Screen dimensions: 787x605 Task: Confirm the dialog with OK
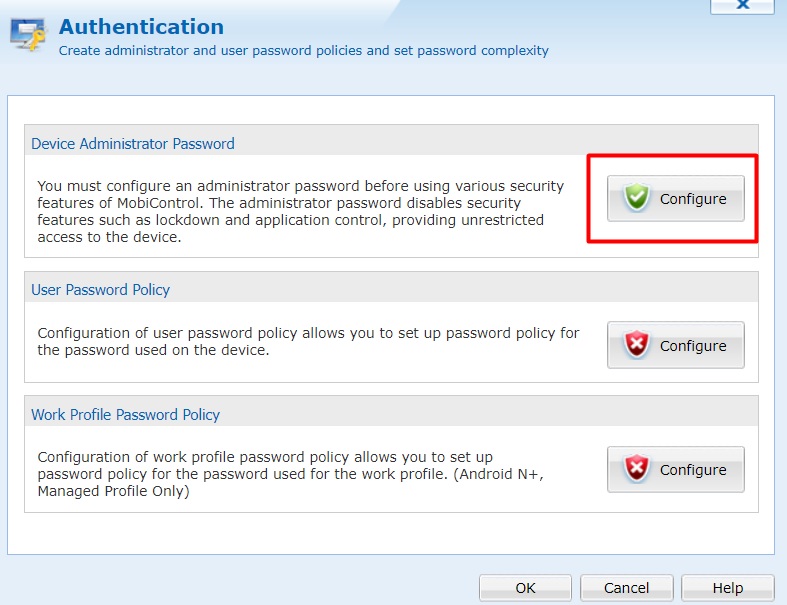525,588
